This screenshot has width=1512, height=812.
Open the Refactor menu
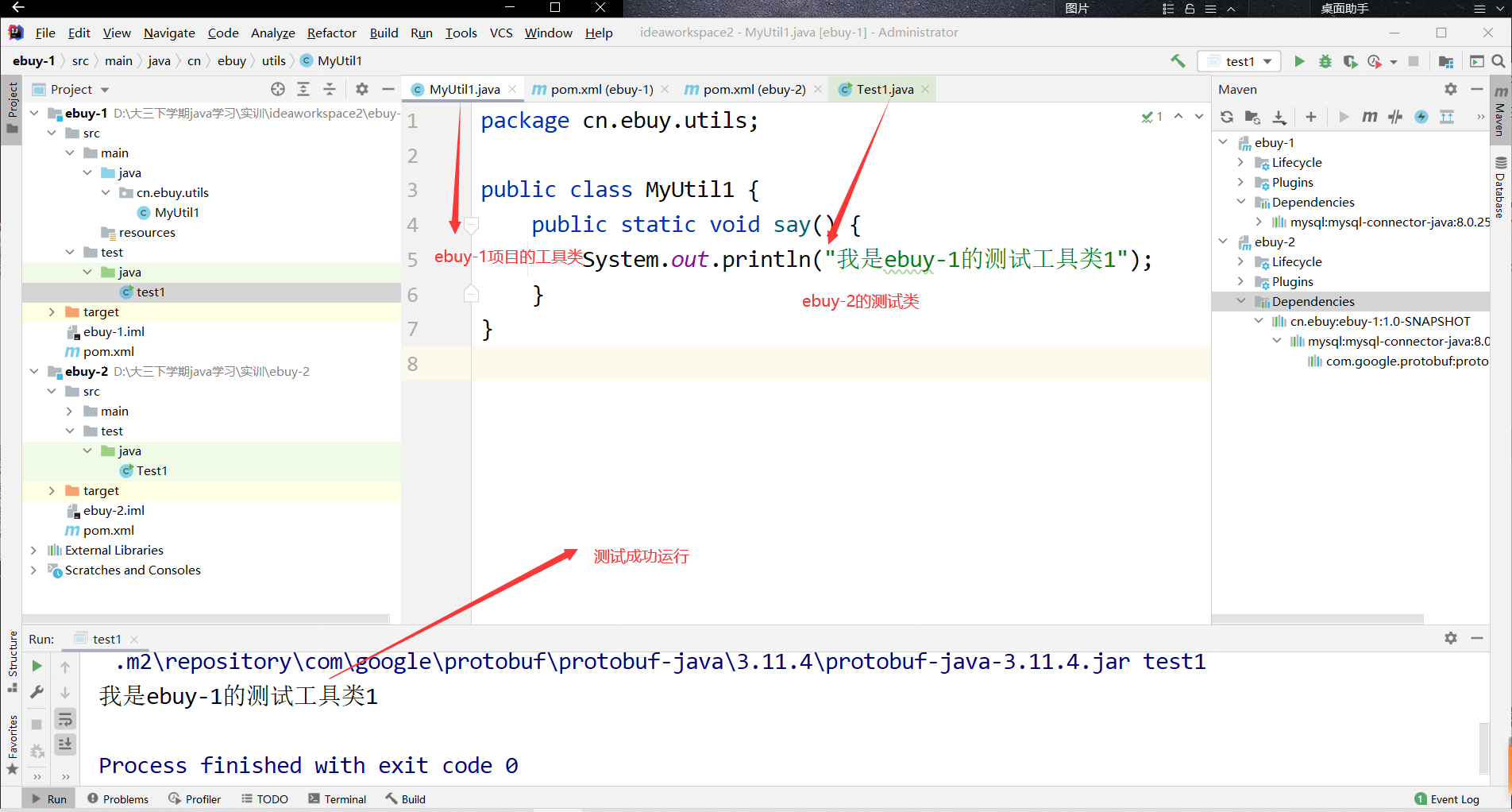[x=331, y=33]
